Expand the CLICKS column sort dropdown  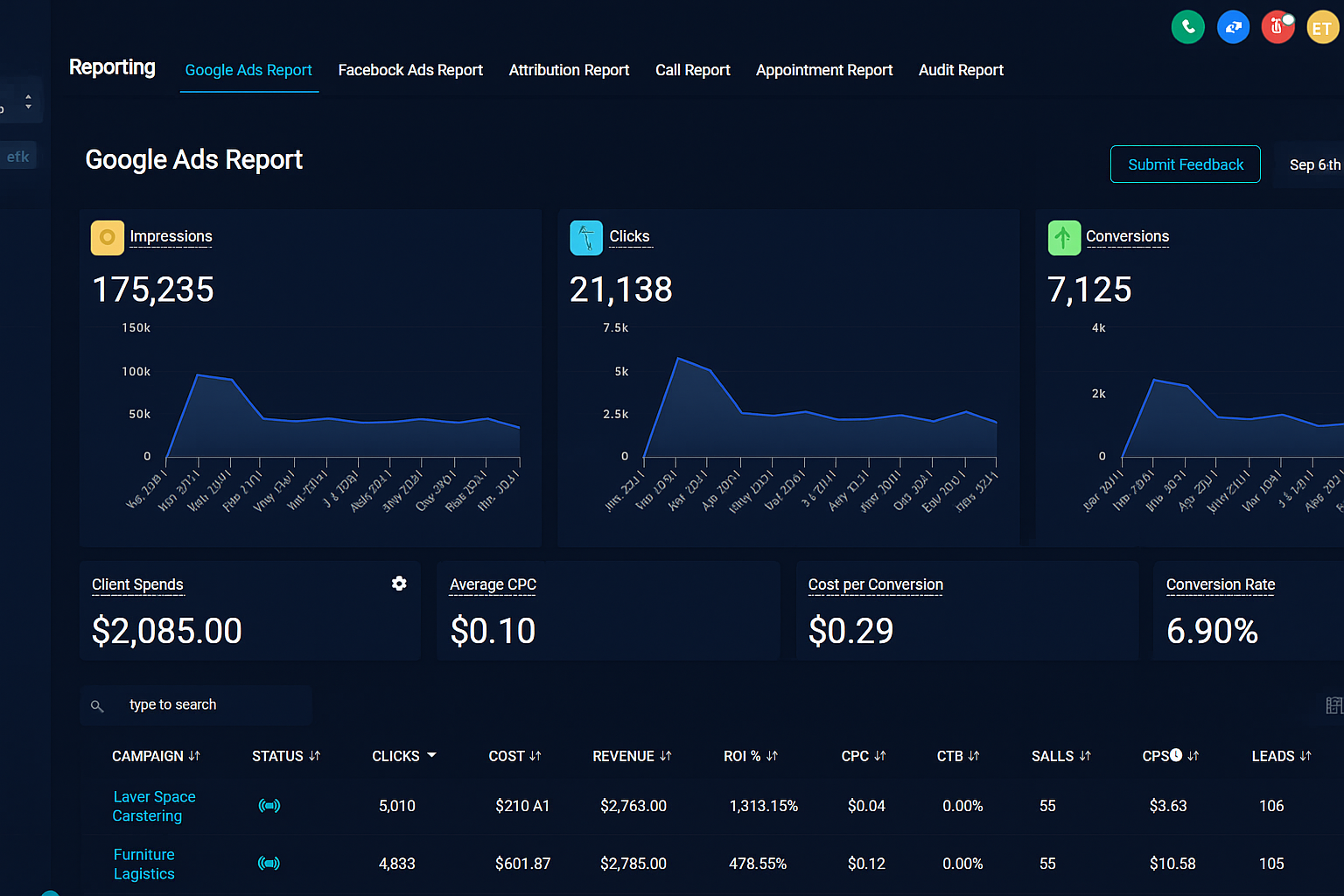point(431,756)
